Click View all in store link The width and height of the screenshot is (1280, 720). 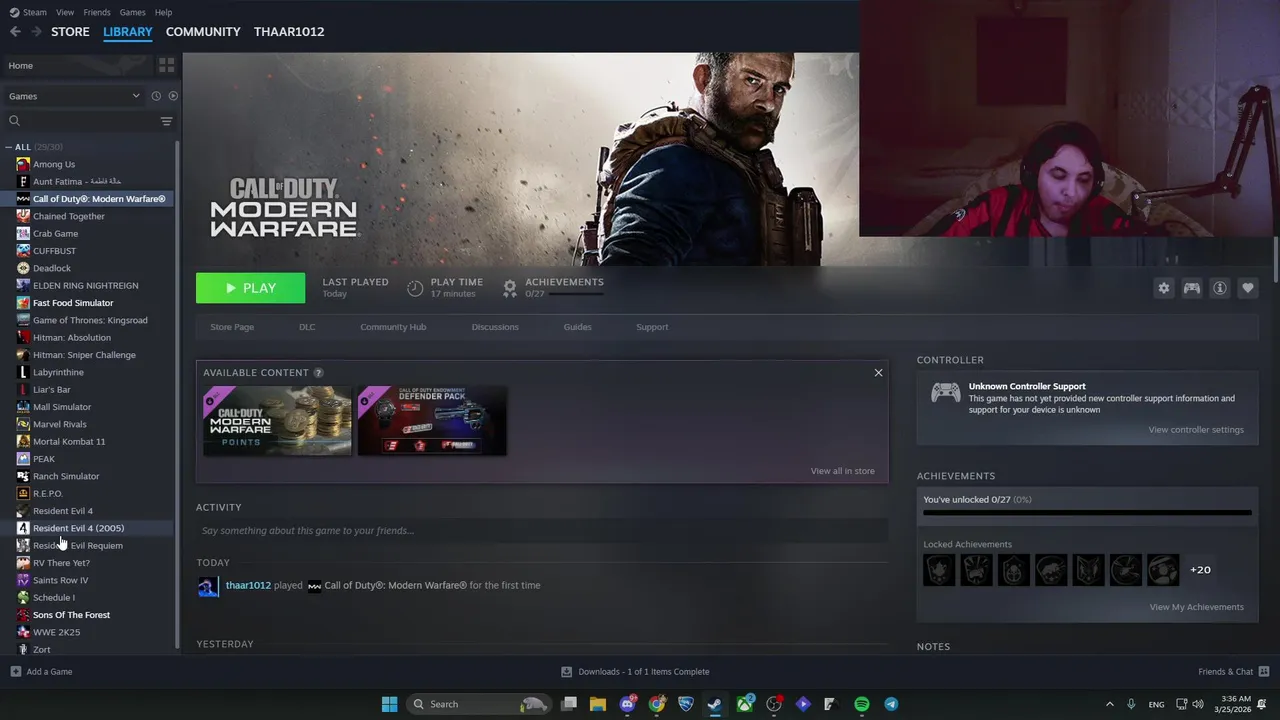tap(842, 471)
